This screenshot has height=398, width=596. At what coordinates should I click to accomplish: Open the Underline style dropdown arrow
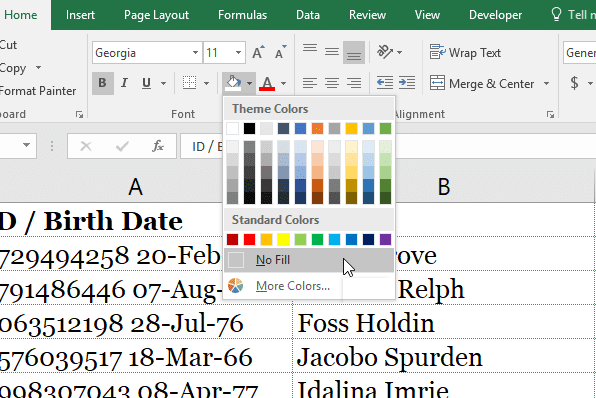pos(163,83)
